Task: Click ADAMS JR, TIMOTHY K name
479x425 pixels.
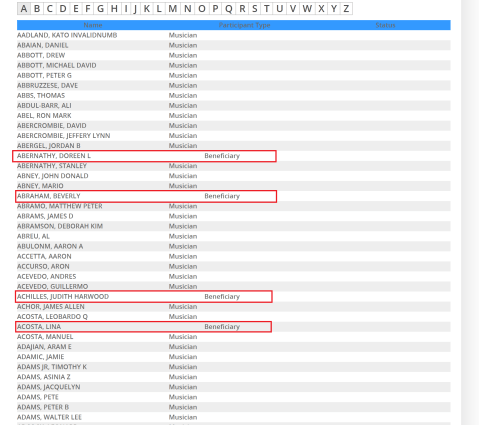Action: 52,367
